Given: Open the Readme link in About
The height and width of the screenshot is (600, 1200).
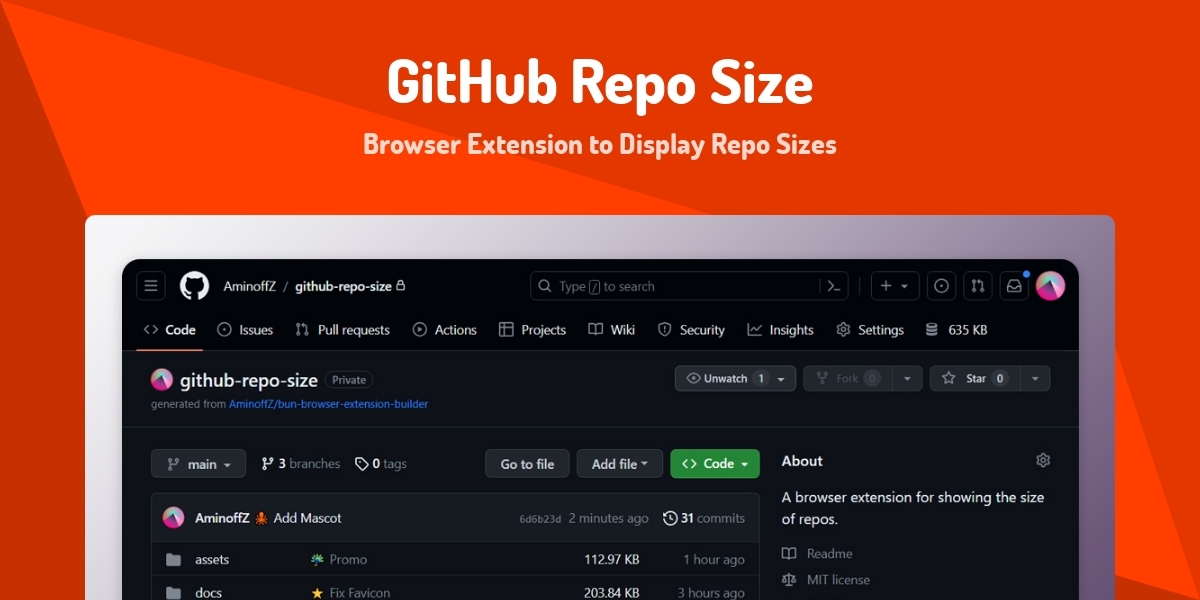Looking at the screenshot, I should 829,553.
